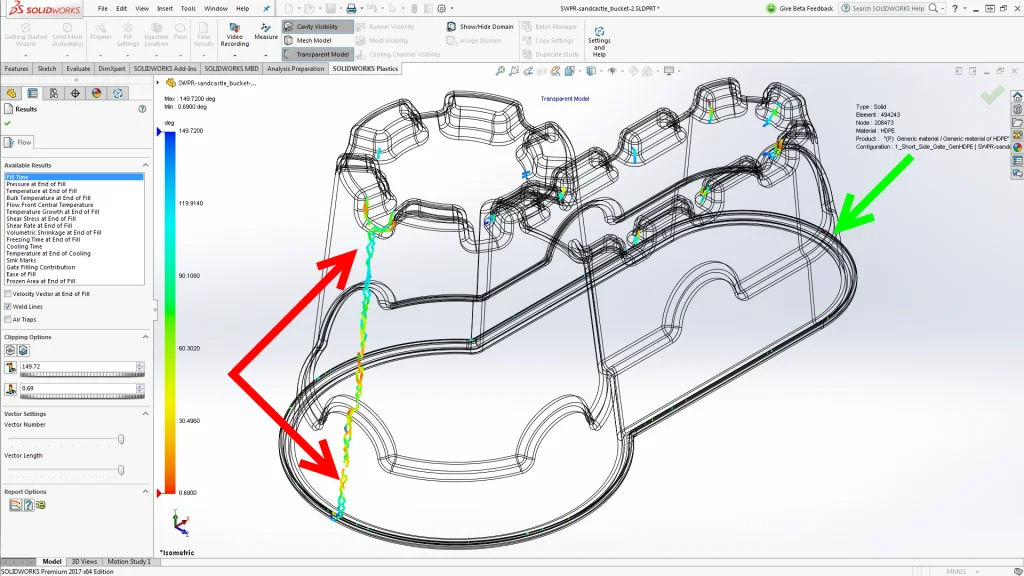Click the Vector Number slider handle
This screenshot has width=1024, height=576.
[x=121, y=439]
